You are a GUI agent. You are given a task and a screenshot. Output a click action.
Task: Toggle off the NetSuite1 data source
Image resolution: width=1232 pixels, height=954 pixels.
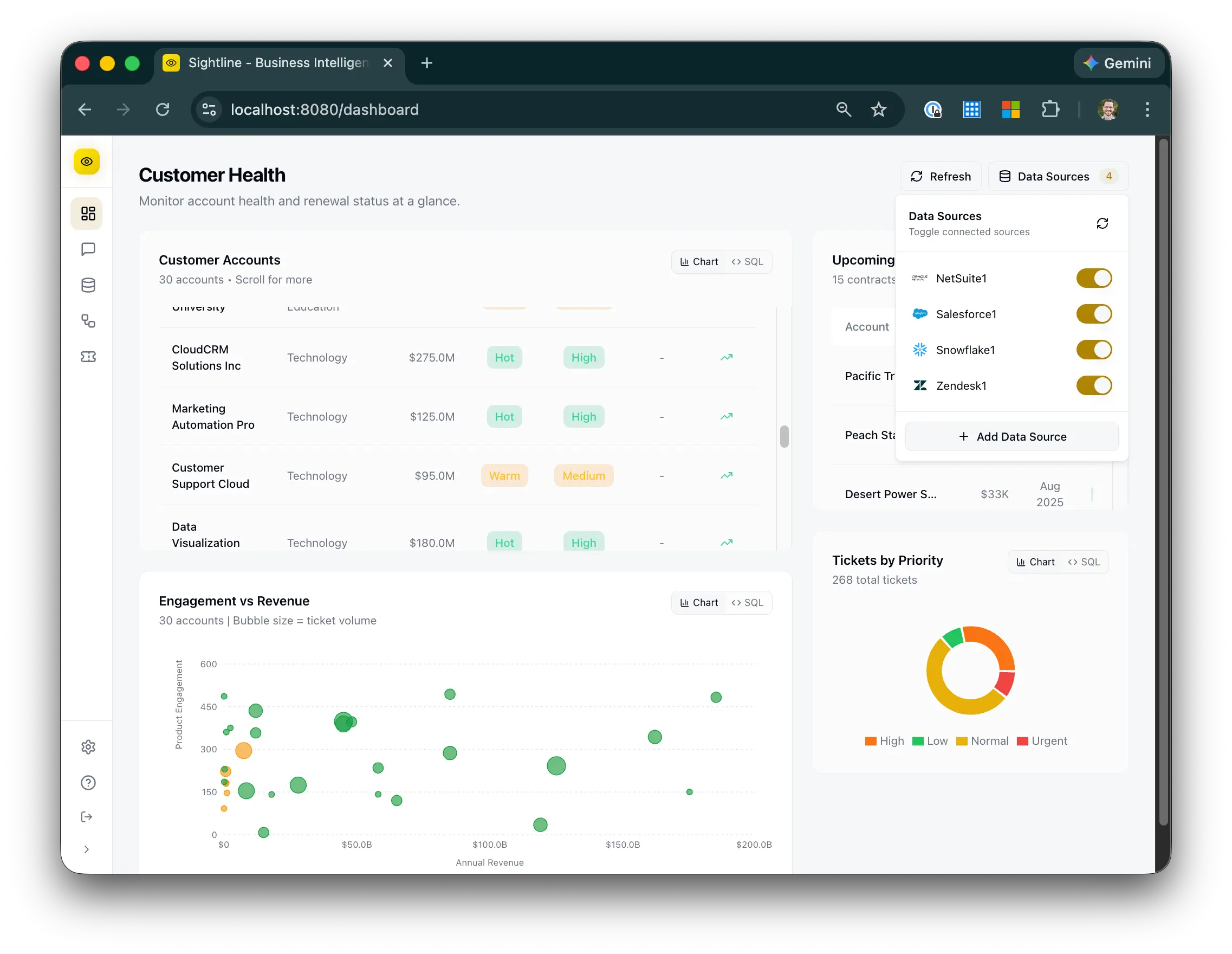[x=1093, y=278]
